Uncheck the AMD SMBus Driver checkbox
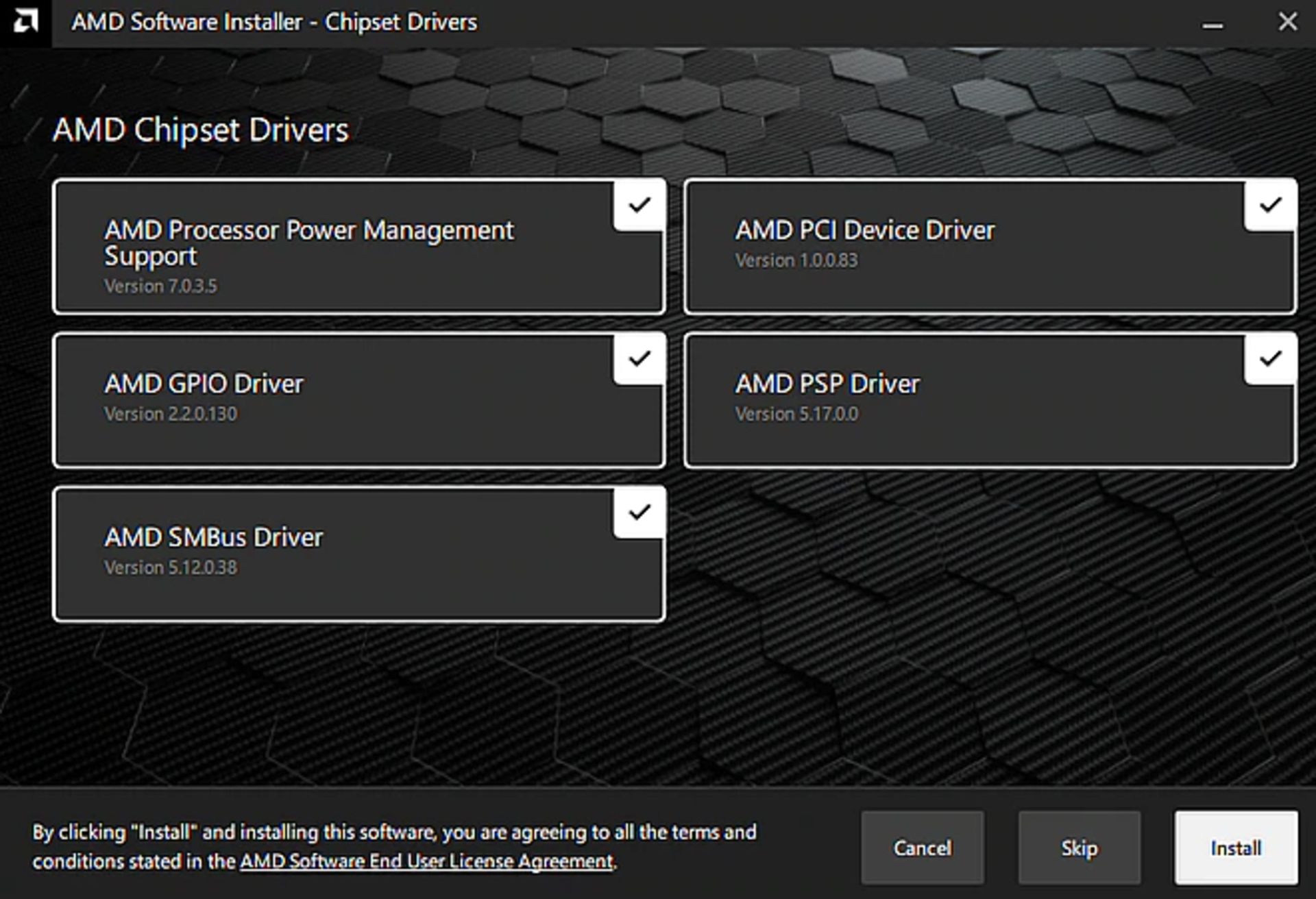The height and width of the screenshot is (899, 1316). coord(639,513)
